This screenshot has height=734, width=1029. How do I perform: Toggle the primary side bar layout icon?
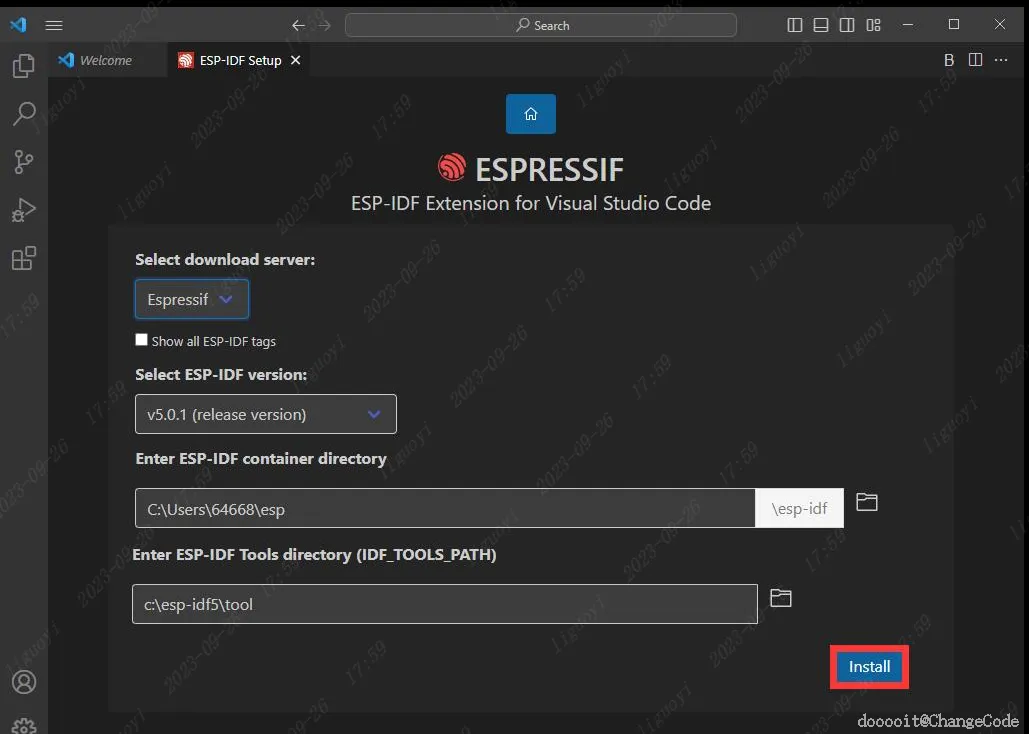794,25
